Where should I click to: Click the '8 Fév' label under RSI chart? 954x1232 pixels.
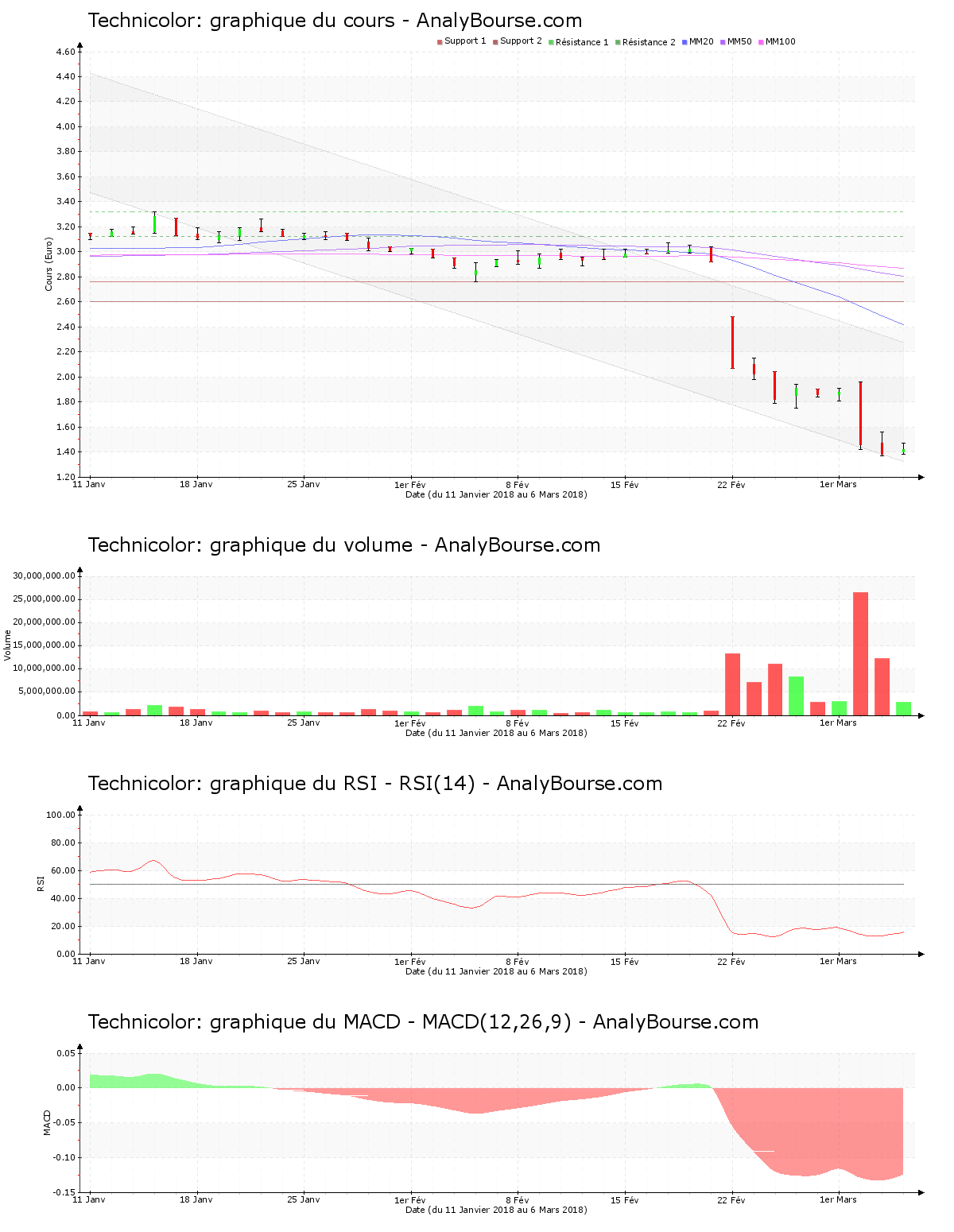518,961
